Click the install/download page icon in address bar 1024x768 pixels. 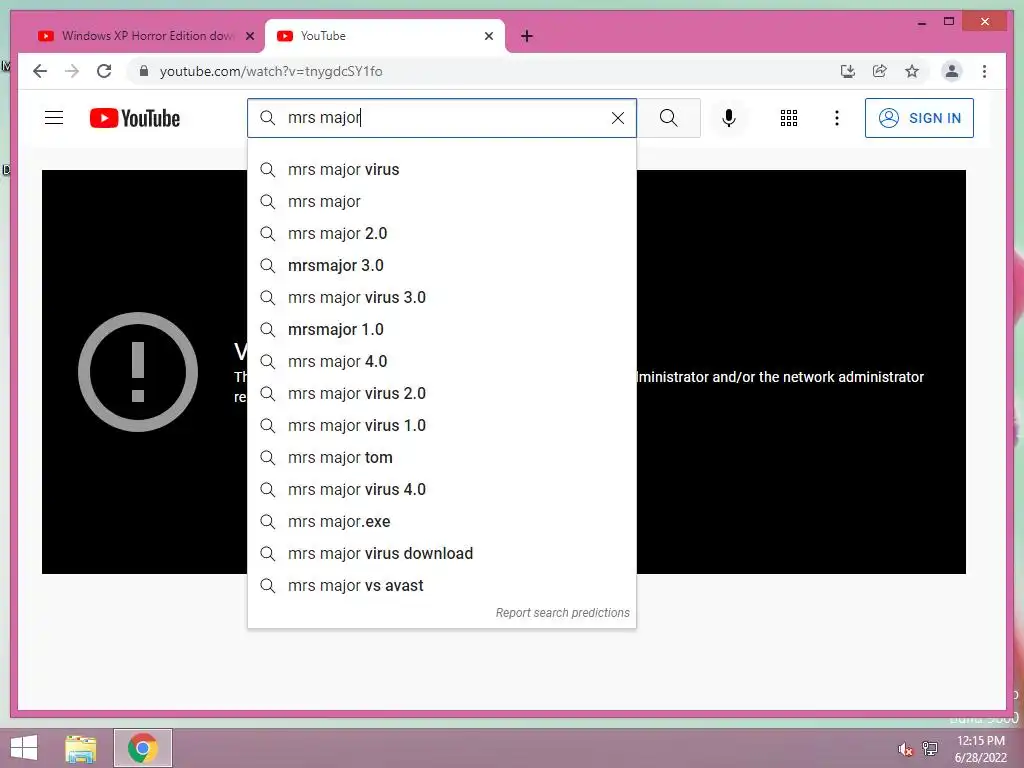(x=848, y=71)
